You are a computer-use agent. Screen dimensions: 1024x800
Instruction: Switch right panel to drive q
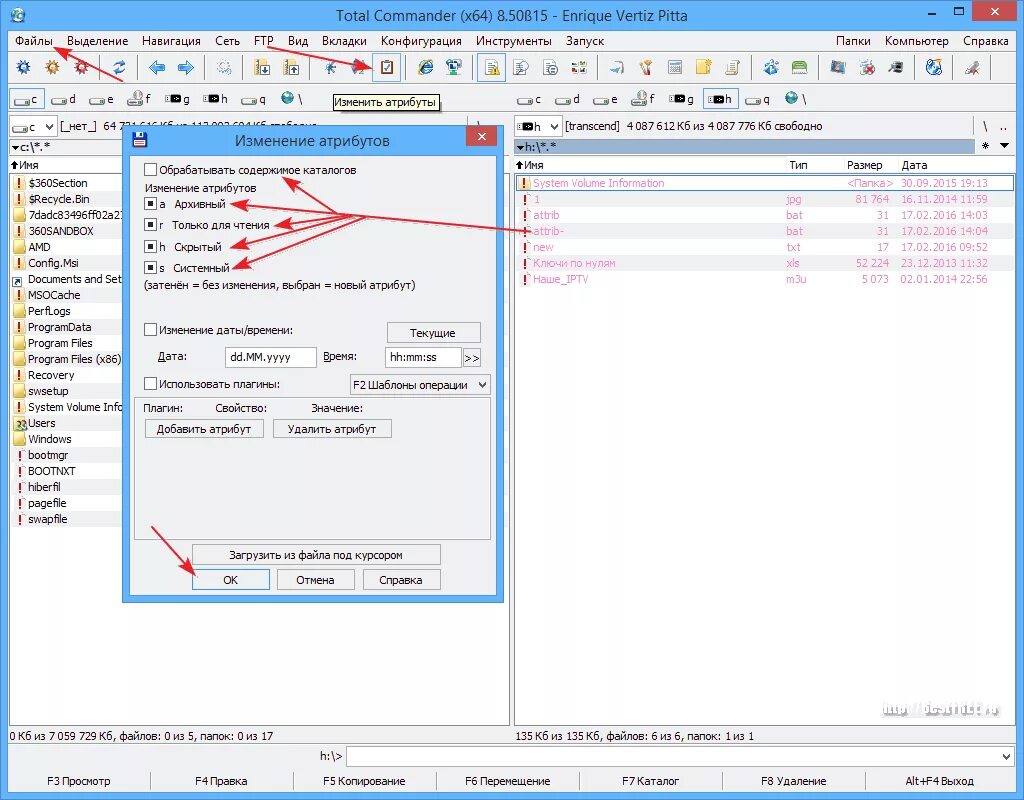point(758,99)
